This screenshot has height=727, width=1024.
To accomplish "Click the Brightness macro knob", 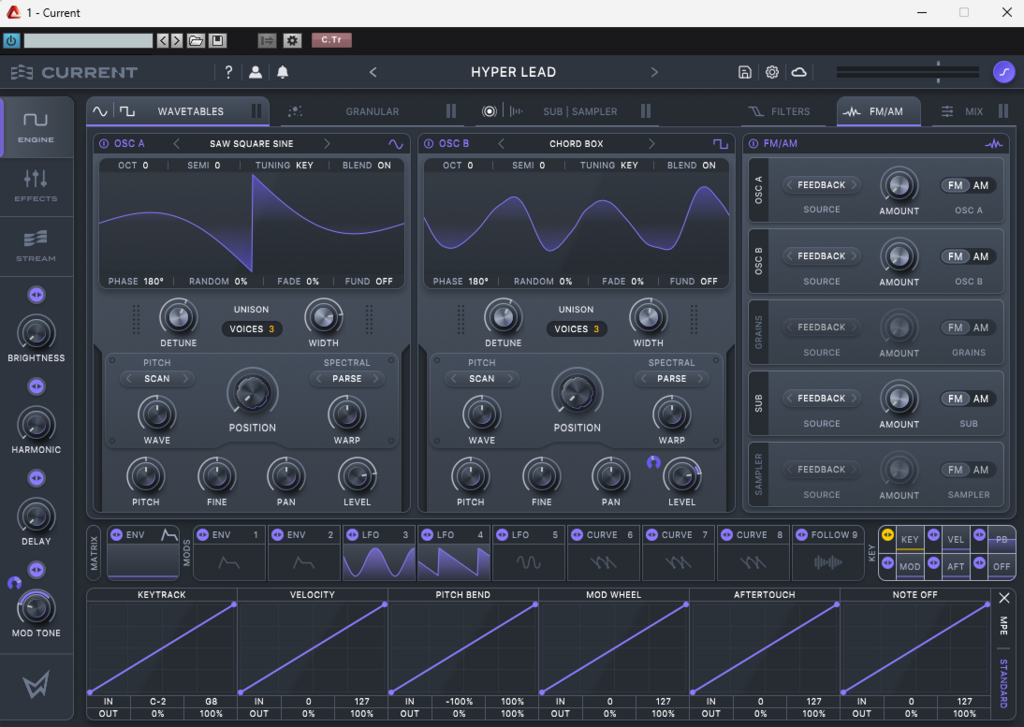I will 36,333.
